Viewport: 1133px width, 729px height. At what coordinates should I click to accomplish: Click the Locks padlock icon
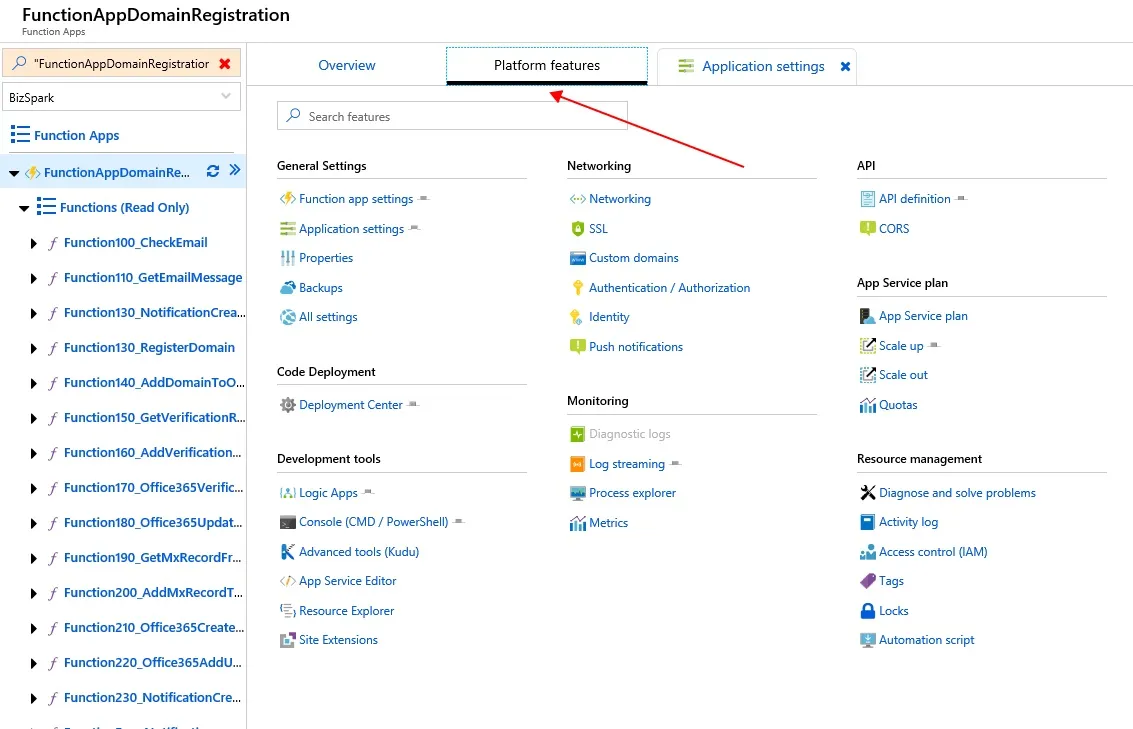click(868, 610)
